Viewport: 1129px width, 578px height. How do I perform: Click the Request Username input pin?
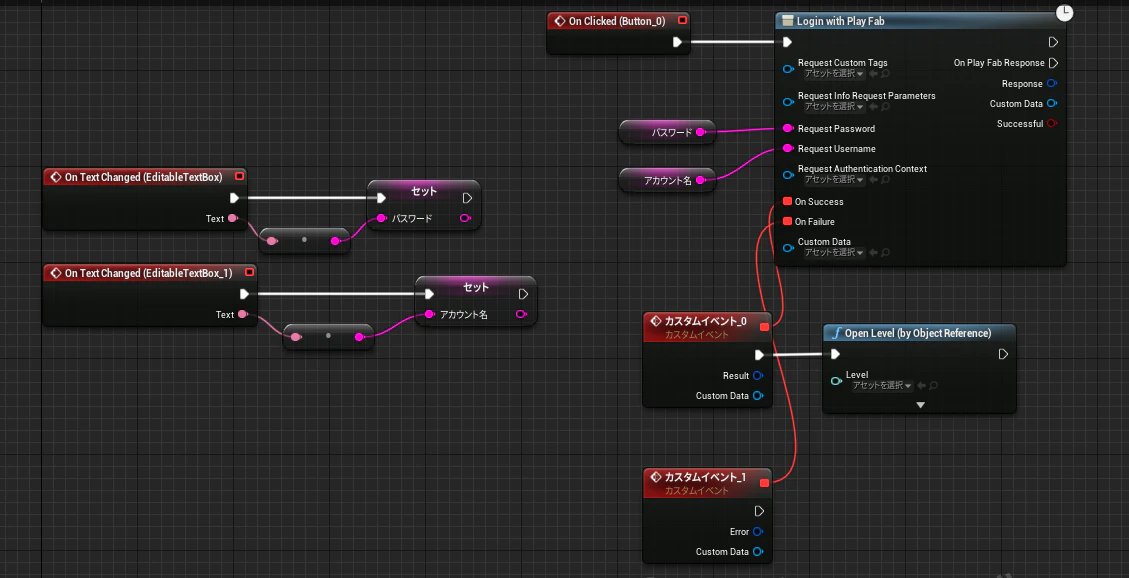coord(788,149)
